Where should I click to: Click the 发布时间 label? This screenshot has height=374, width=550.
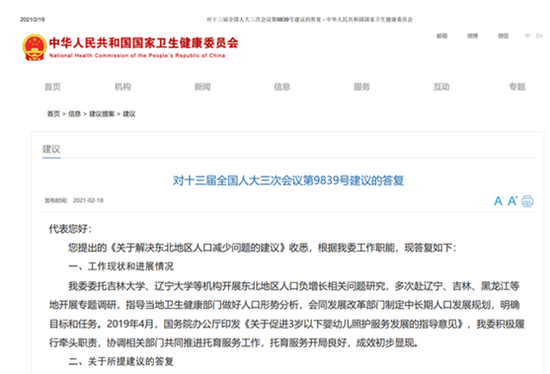56,200
